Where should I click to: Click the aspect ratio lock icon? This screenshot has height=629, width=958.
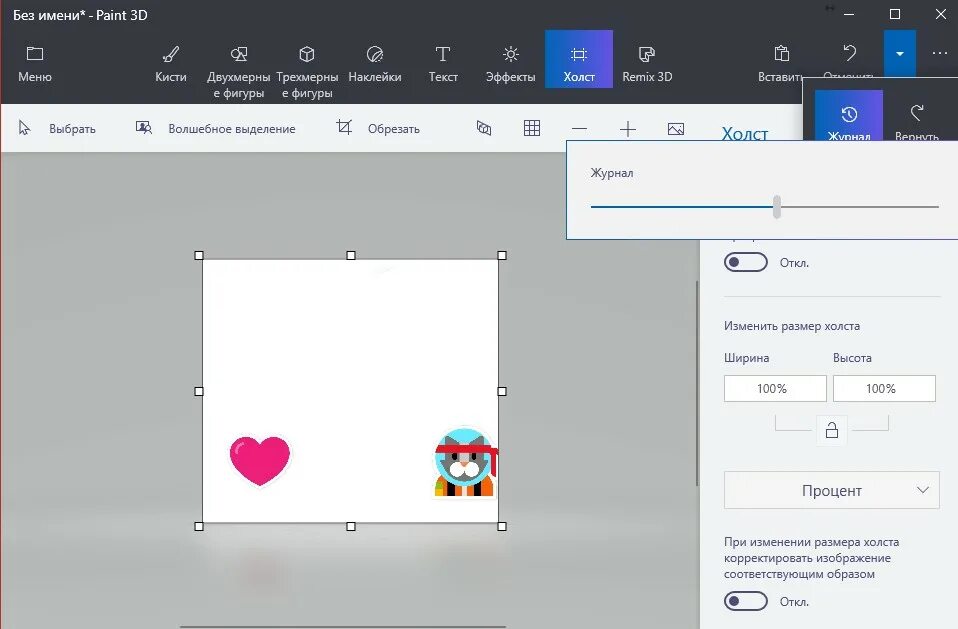pyautogui.click(x=831, y=430)
